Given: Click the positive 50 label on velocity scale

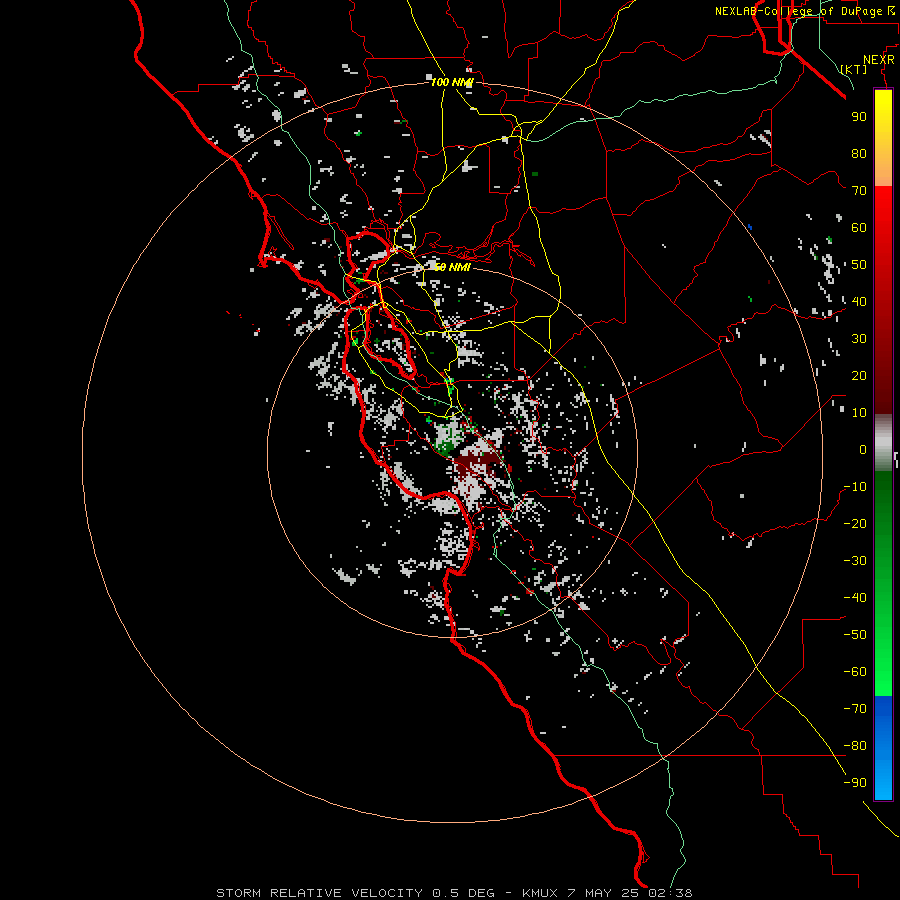Looking at the screenshot, I should (x=859, y=265).
